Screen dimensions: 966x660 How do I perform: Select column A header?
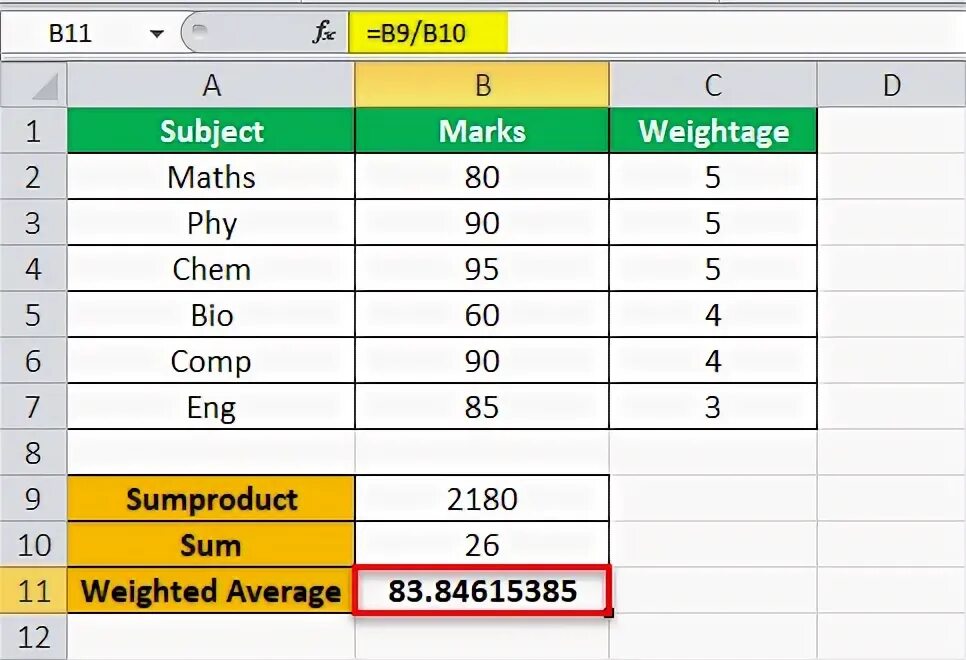click(211, 84)
